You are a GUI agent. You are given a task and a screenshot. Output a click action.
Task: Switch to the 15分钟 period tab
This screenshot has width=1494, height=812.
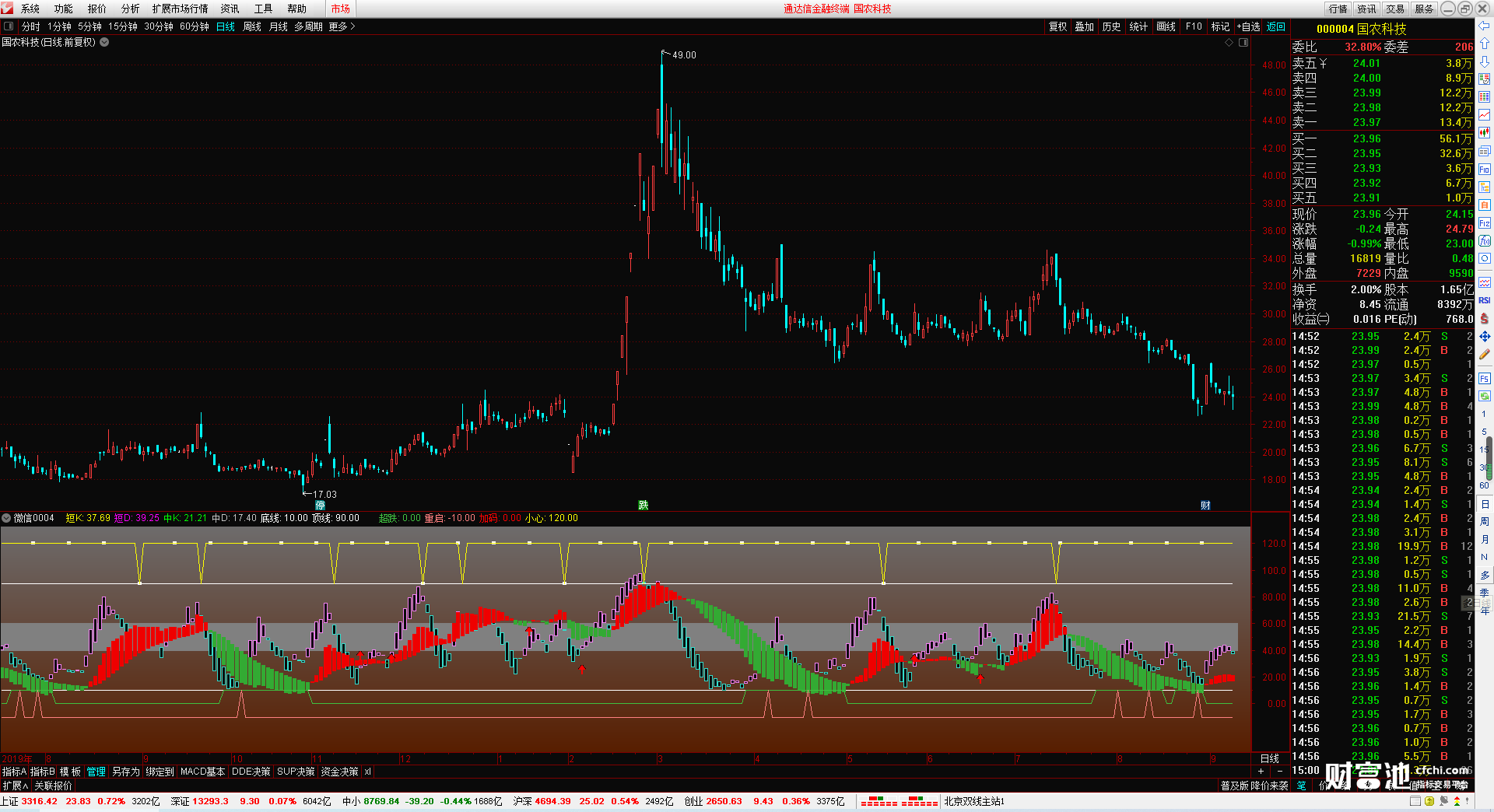(x=123, y=26)
